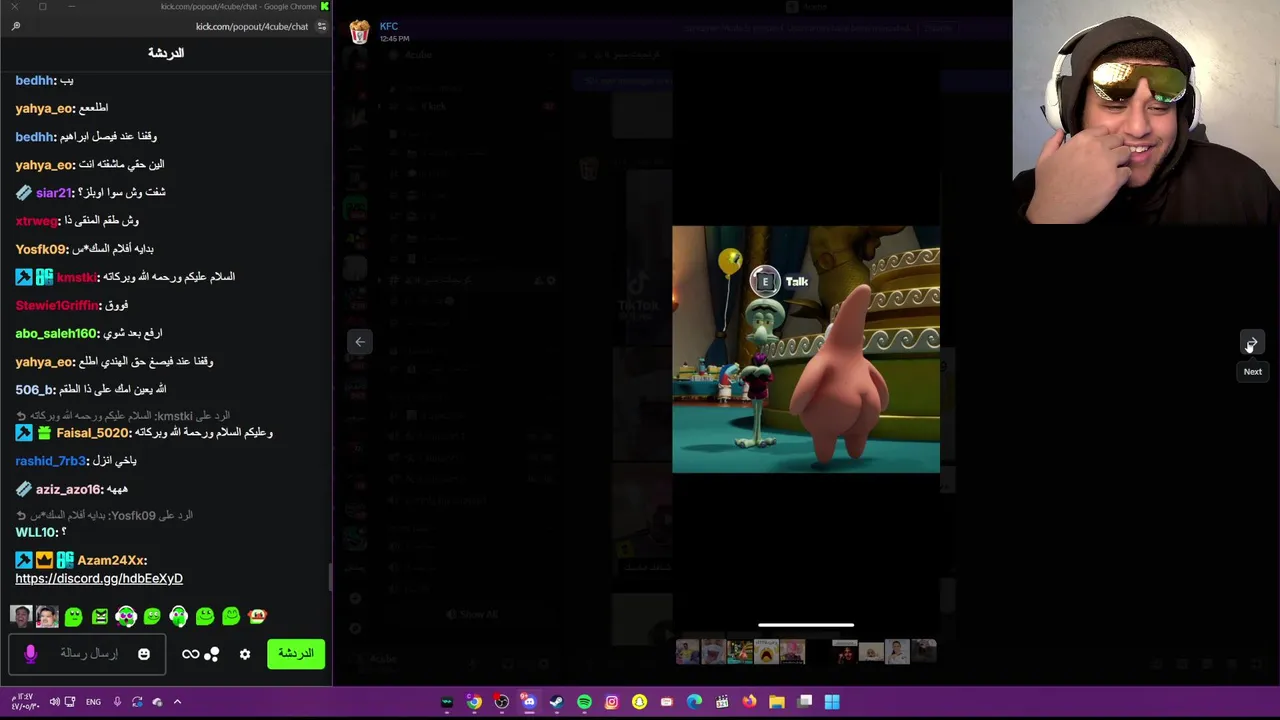The height and width of the screenshot is (720, 1280).
Task: Click username abo_saleh160 in chat
Action: click(x=55, y=333)
